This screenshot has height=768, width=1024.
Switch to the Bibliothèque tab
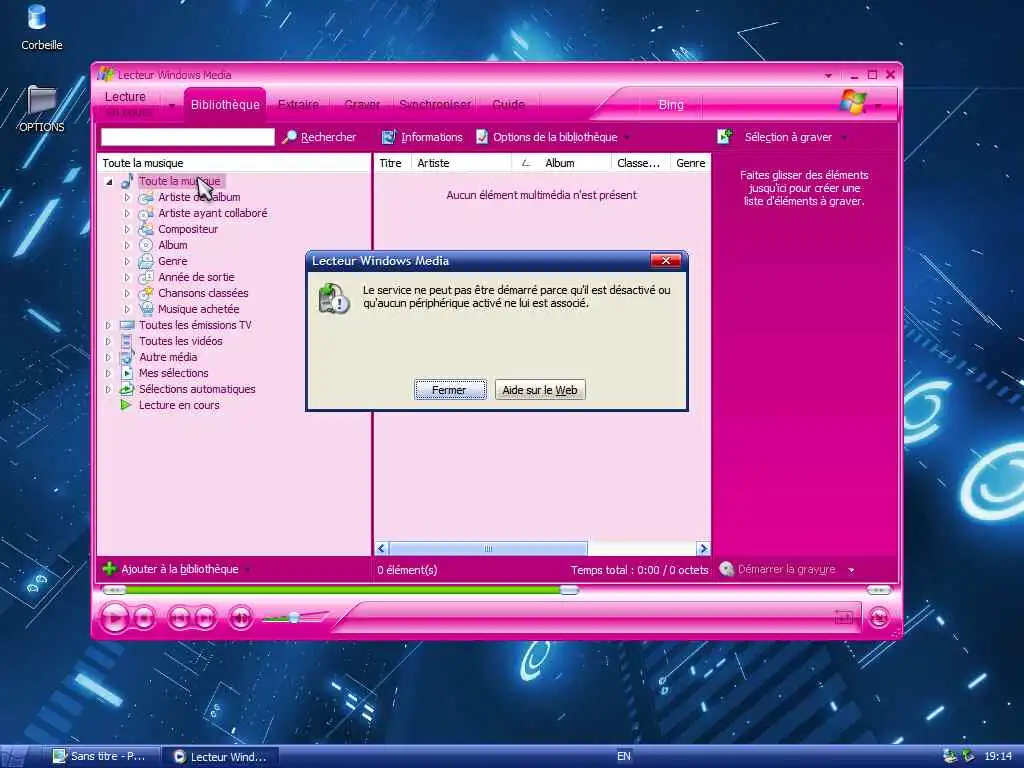pos(225,104)
